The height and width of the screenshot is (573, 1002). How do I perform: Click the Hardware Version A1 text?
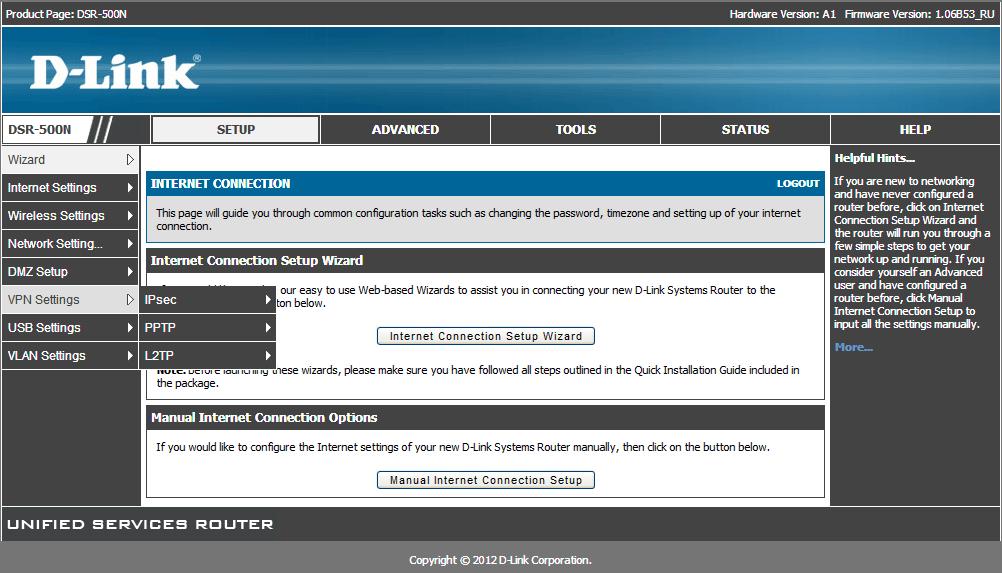(782, 13)
